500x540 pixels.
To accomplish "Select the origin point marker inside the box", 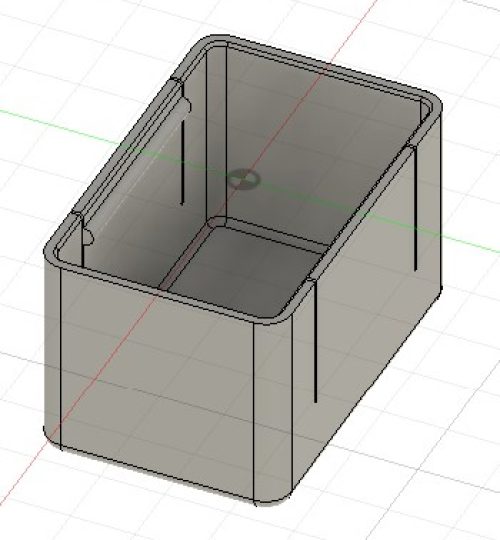I will tap(244, 179).
